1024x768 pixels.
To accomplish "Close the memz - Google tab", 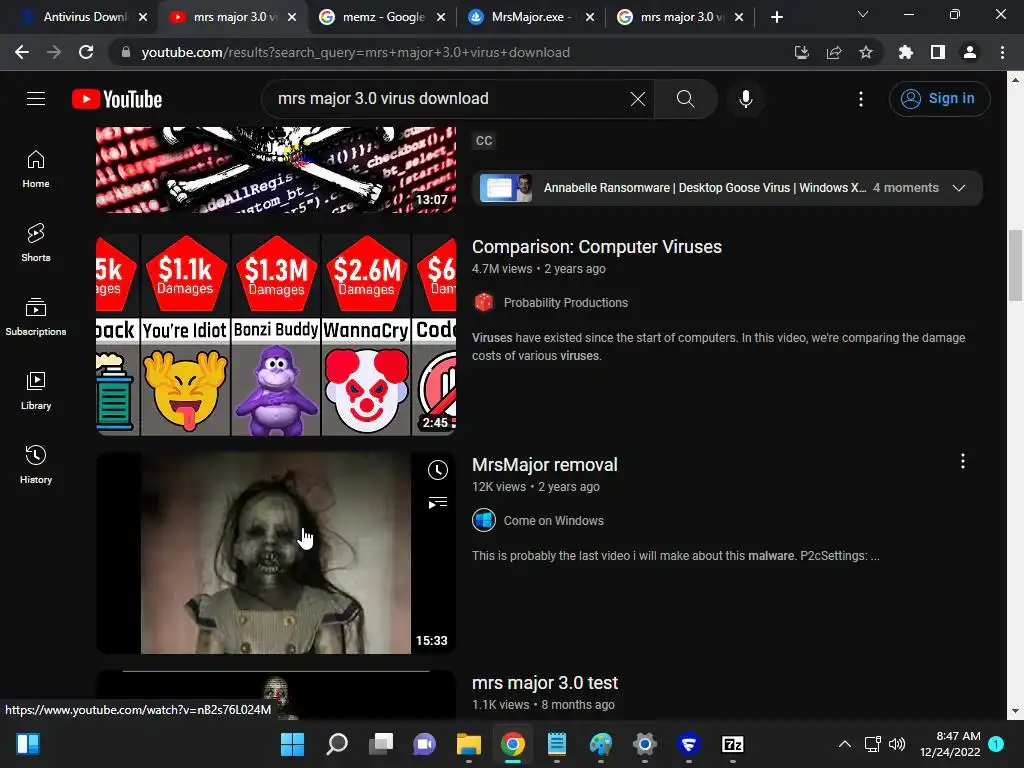I will (x=441, y=17).
